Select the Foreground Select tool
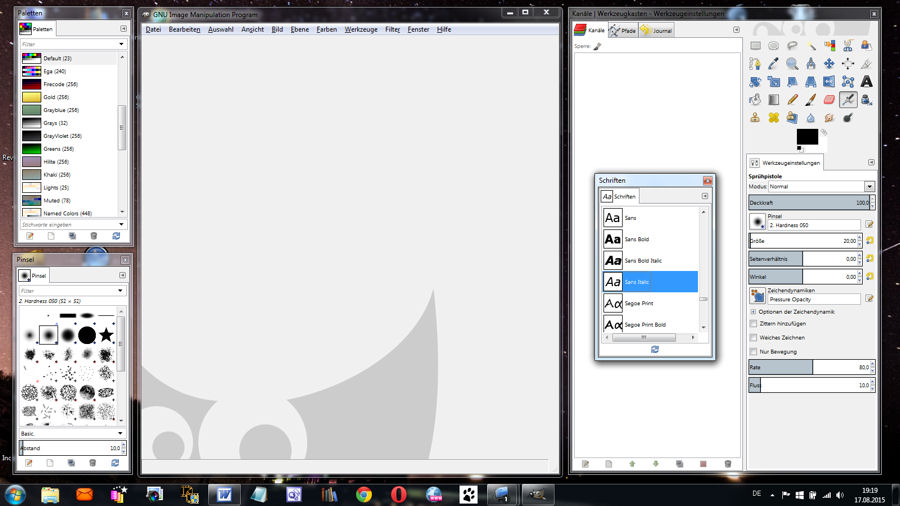900x506 pixels. 866,45
